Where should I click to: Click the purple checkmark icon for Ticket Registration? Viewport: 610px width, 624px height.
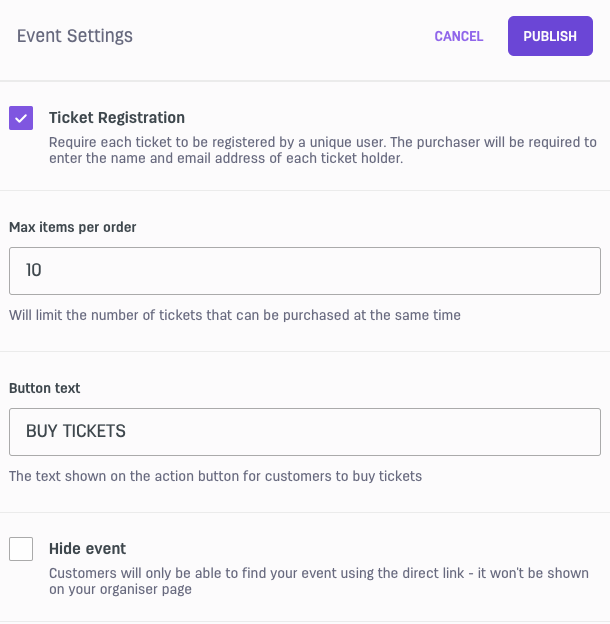[21, 118]
